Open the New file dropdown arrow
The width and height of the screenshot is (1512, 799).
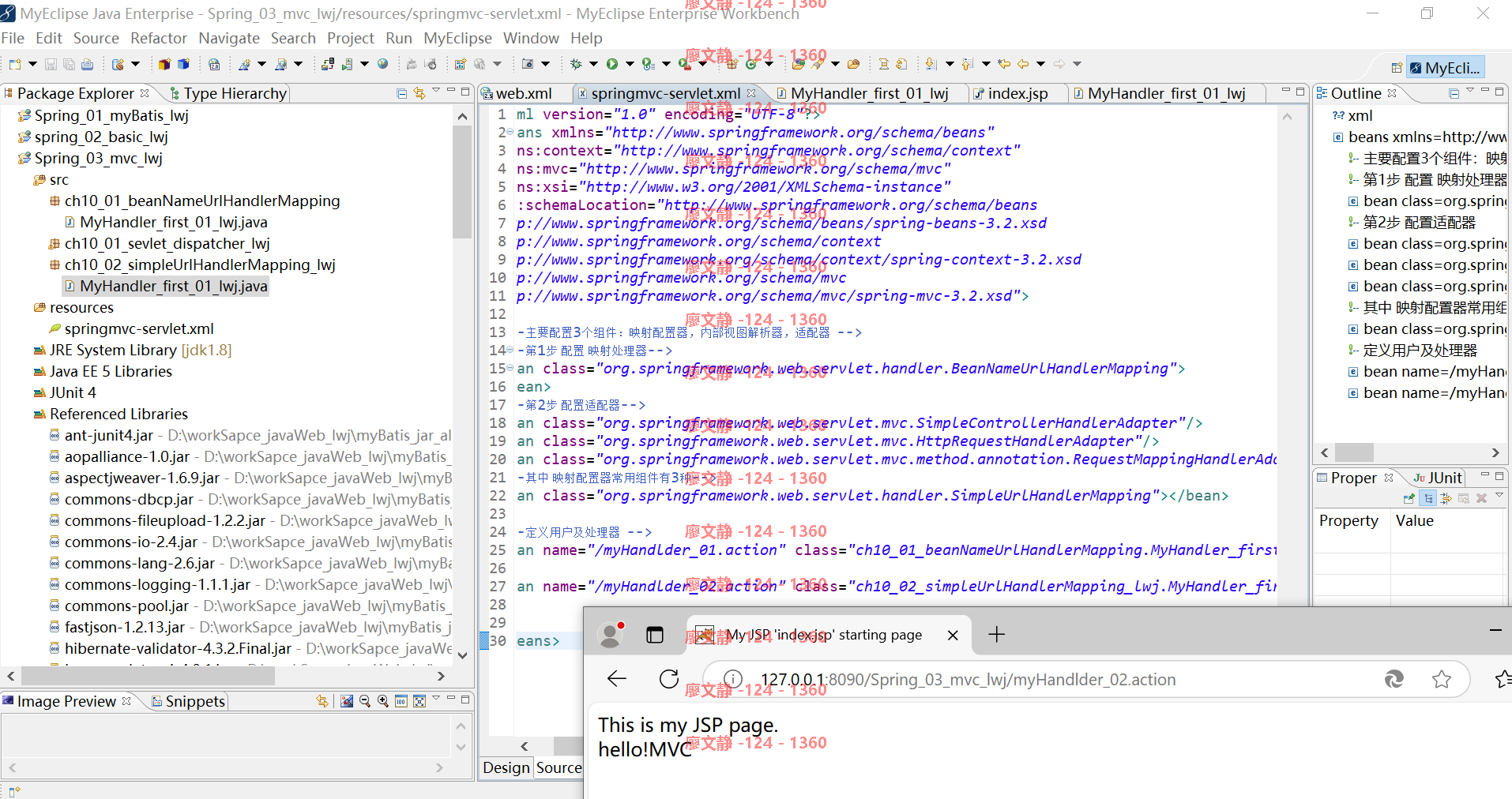pyautogui.click(x=32, y=64)
